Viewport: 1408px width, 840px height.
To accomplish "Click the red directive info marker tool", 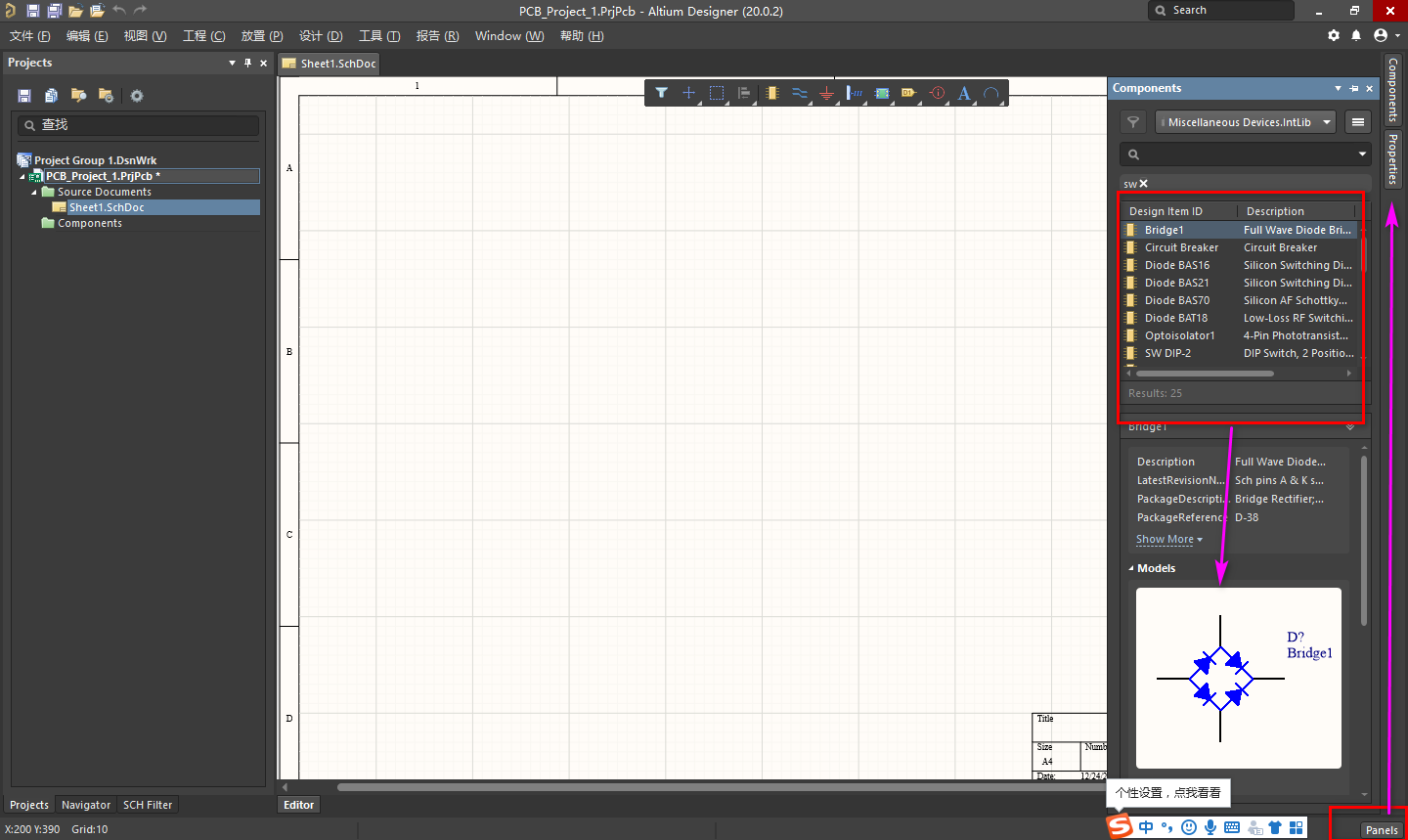I will 937,93.
